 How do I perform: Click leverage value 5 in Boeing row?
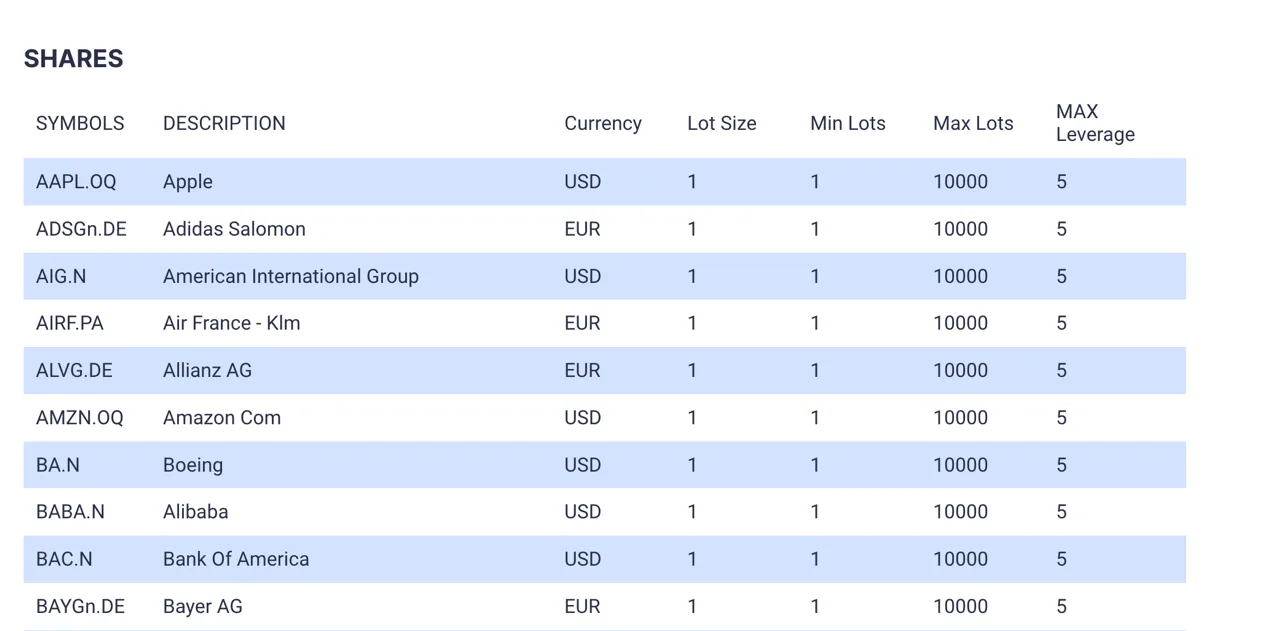(x=1062, y=465)
